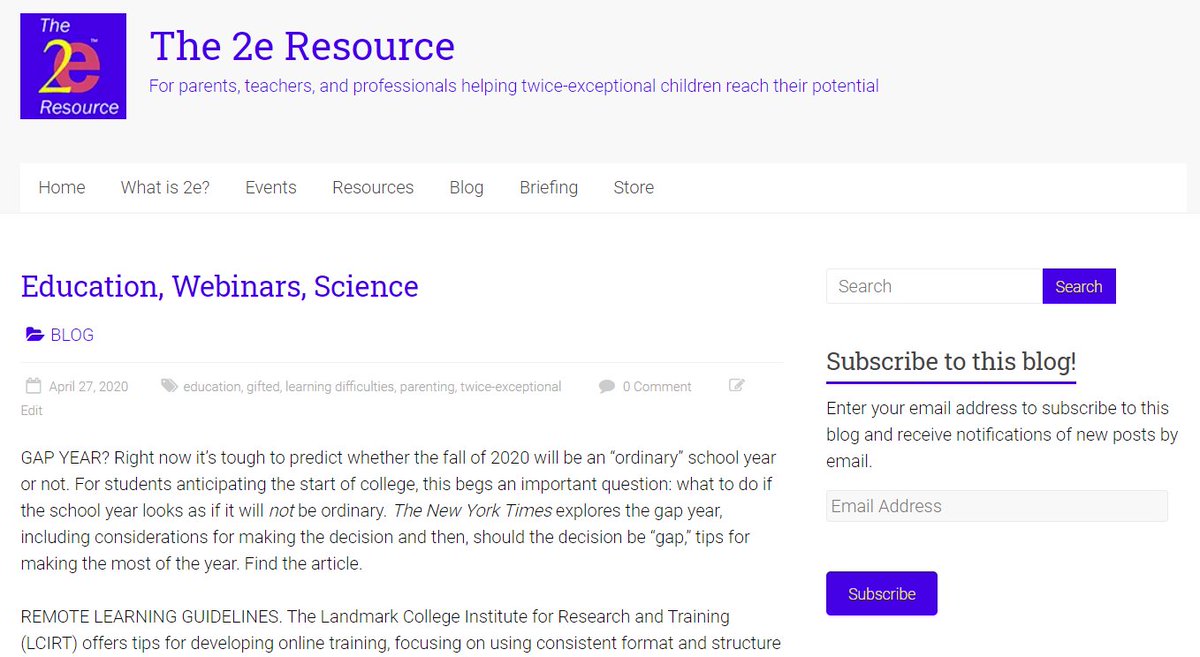1200x657 pixels.
Task: Open the Education, Webinars, Science post title
Action: coord(219,286)
